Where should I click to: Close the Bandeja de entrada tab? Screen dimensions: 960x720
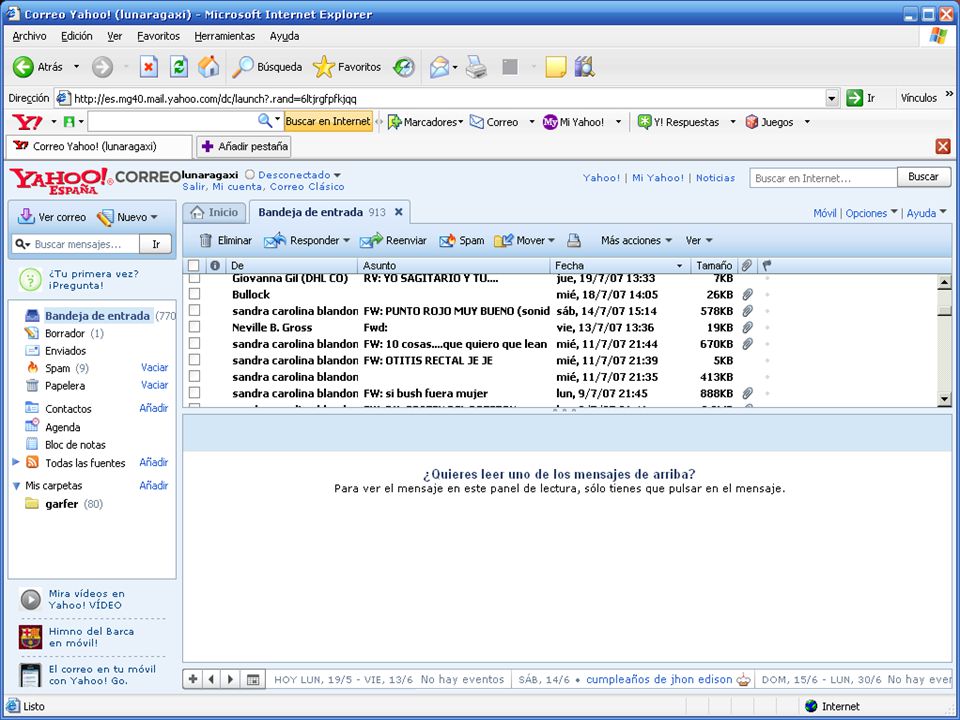tap(399, 212)
